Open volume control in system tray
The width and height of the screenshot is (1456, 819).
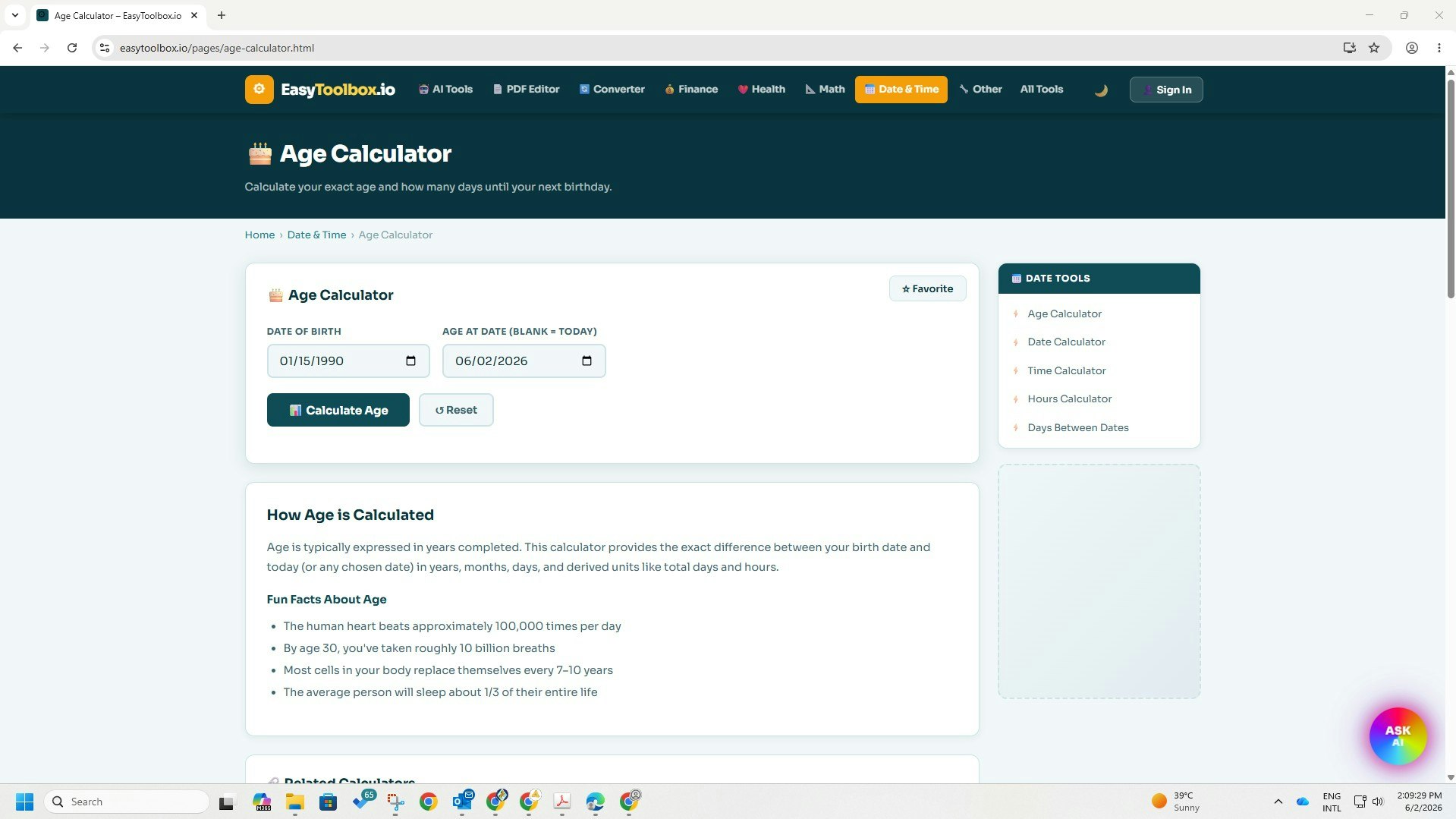pyautogui.click(x=1378, y=802)
